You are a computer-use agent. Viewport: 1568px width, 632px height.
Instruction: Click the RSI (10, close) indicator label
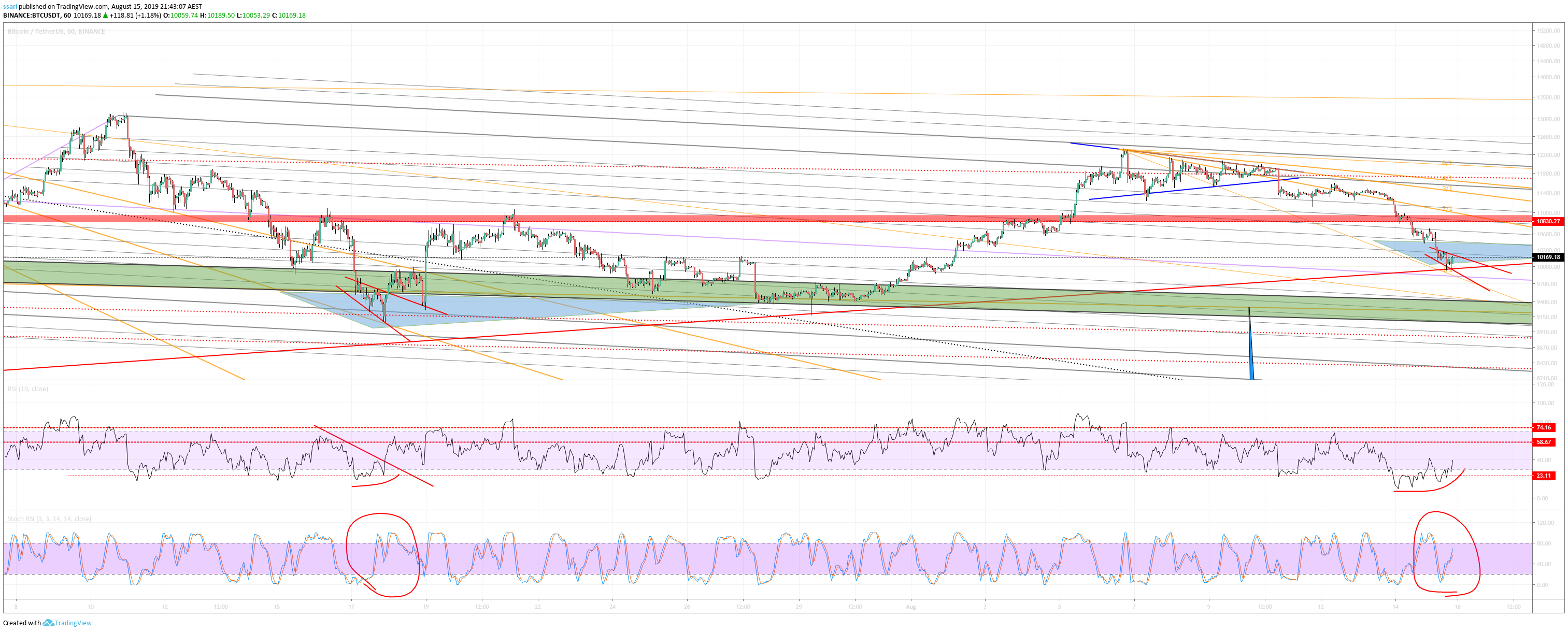pos(27,389)
